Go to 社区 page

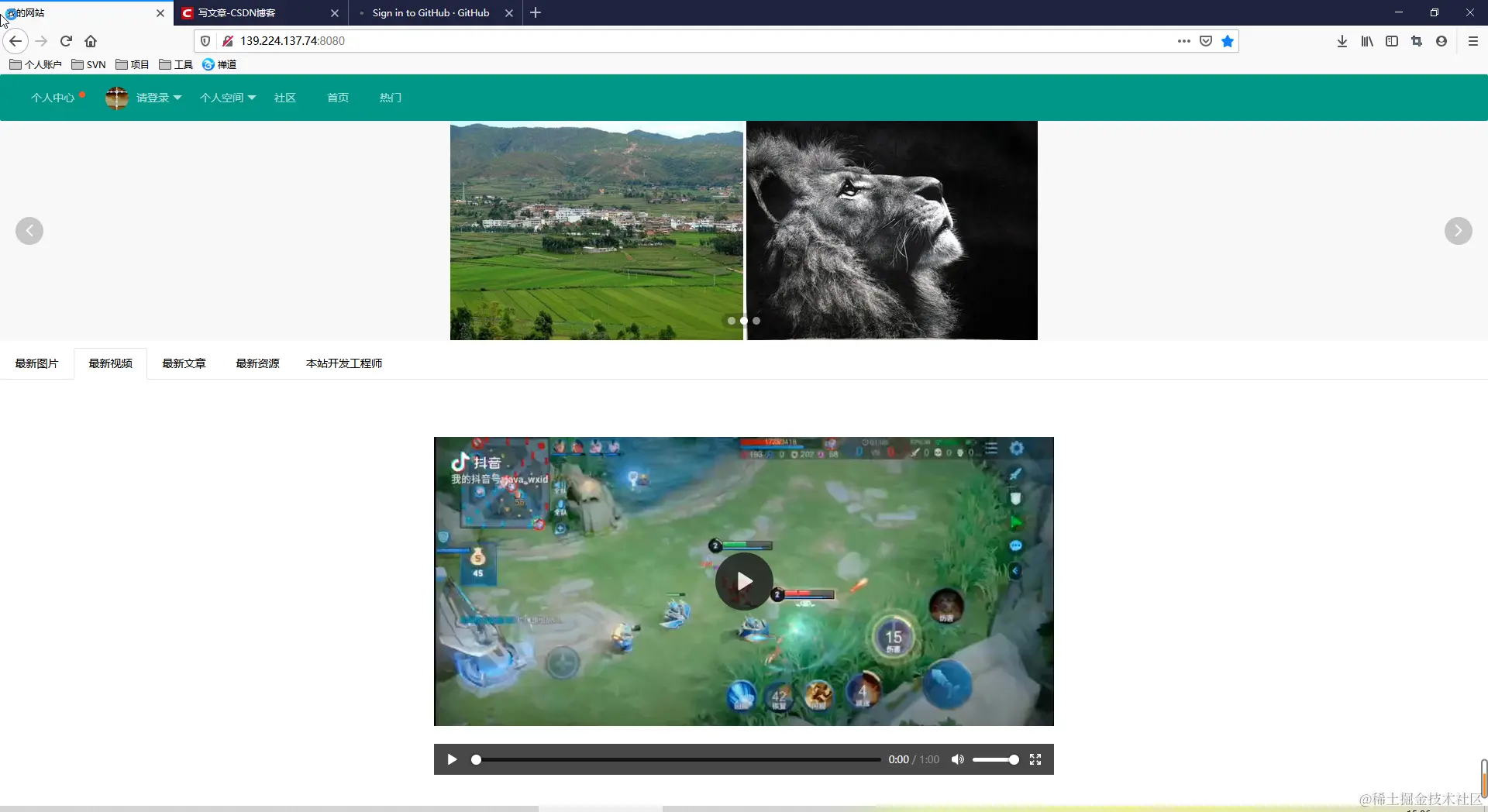click(285, 98)
